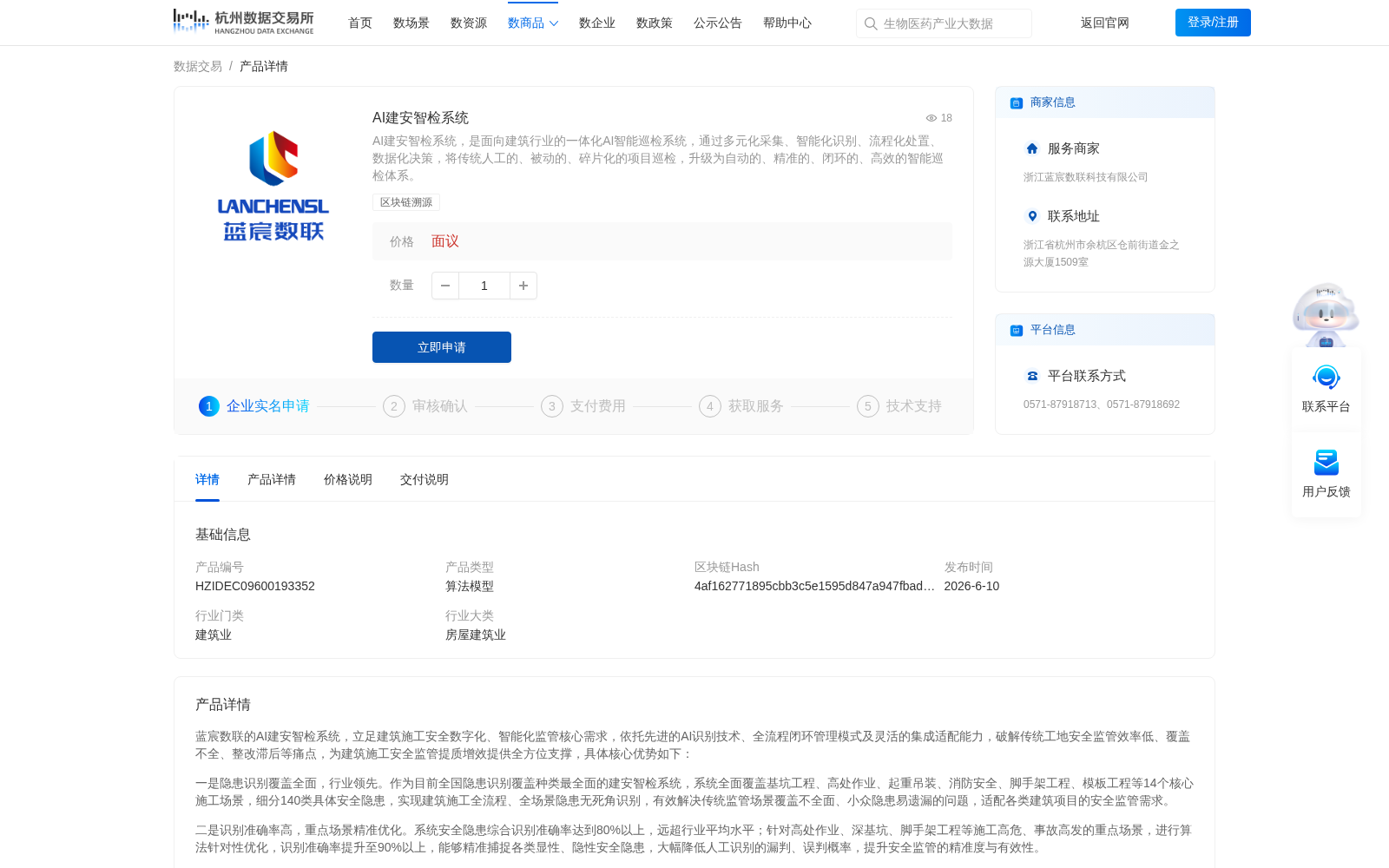Select step 3 支付费用
This screenshot has width=1389, height=868.
(583, 406)
